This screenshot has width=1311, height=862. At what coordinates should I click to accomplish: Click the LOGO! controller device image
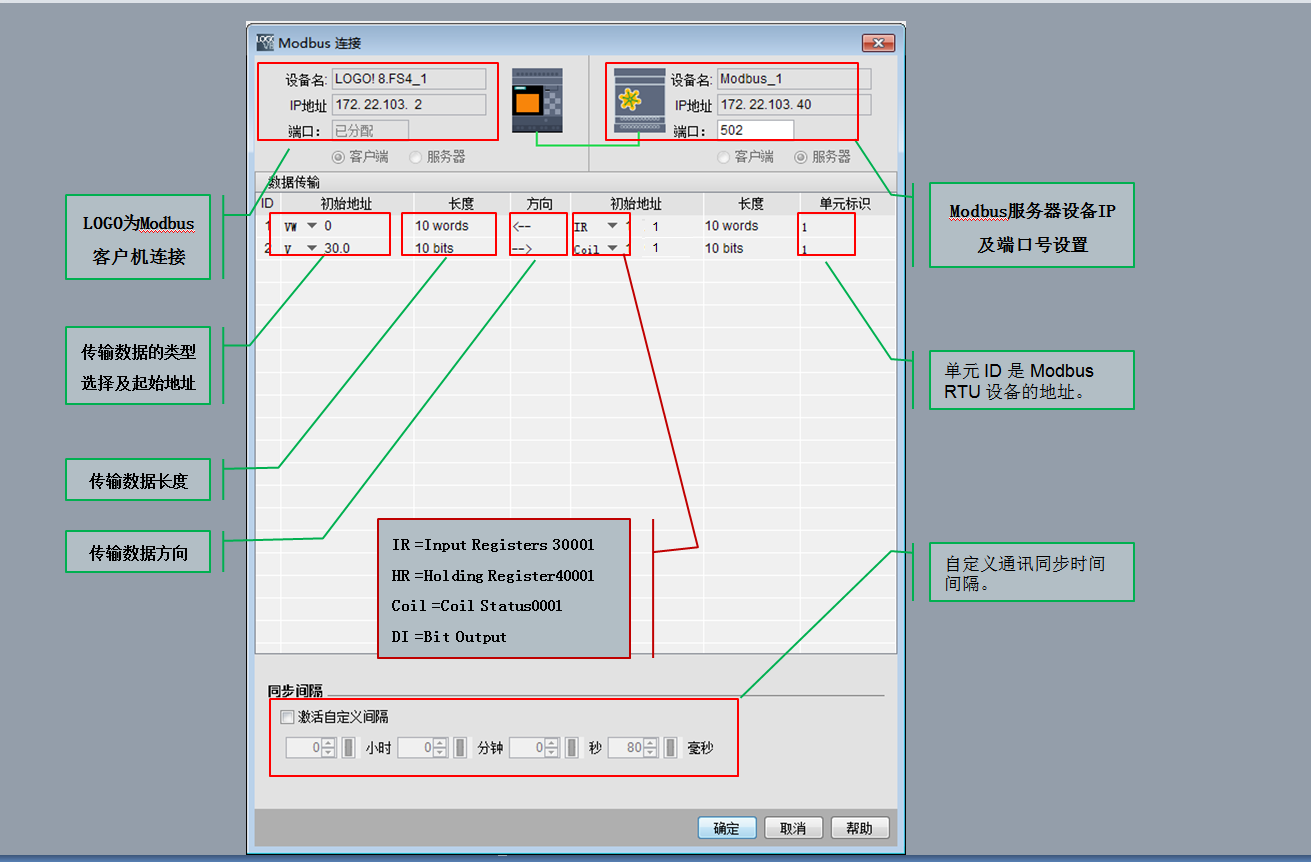point(537,100)
